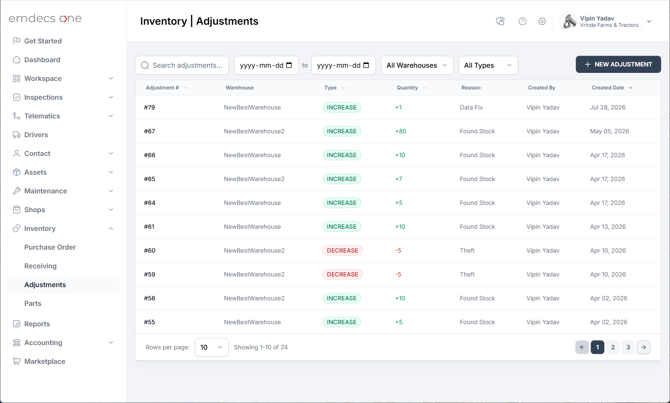Open the end date calendar picker icon
This screenshot has height=403, width=670.
click(x=366, y=65)
